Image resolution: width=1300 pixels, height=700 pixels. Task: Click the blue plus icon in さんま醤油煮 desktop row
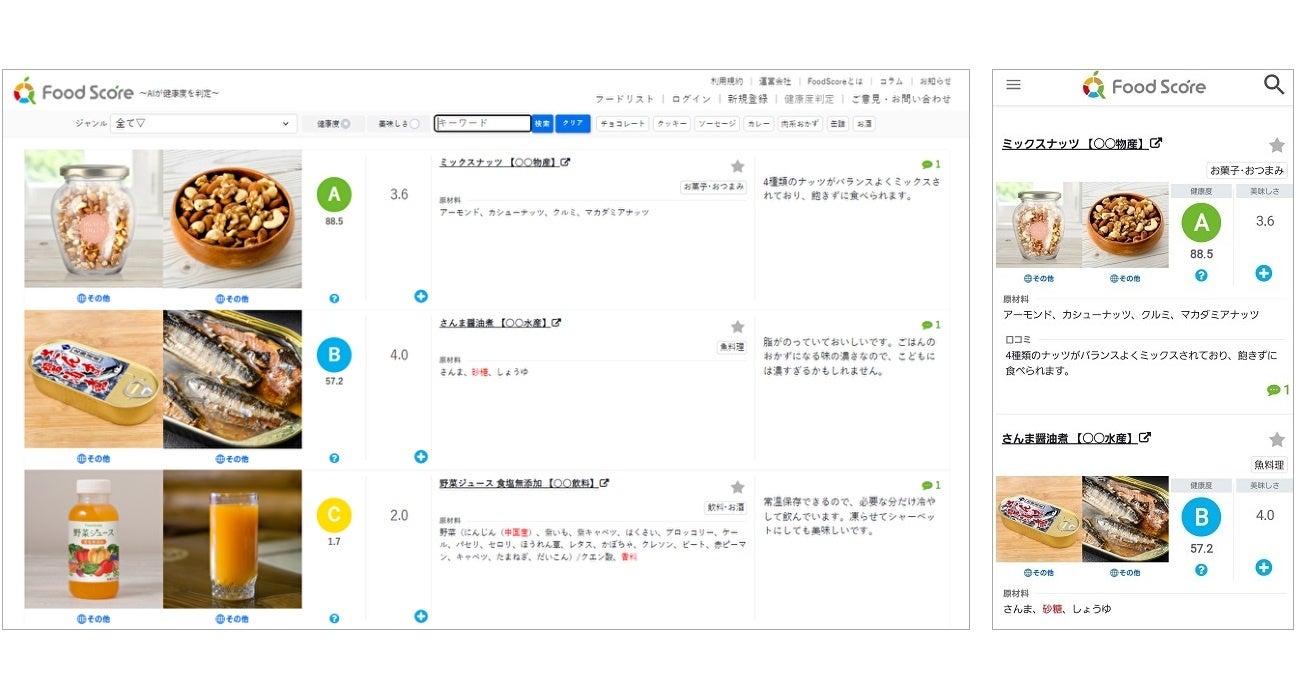pos(420,456)
